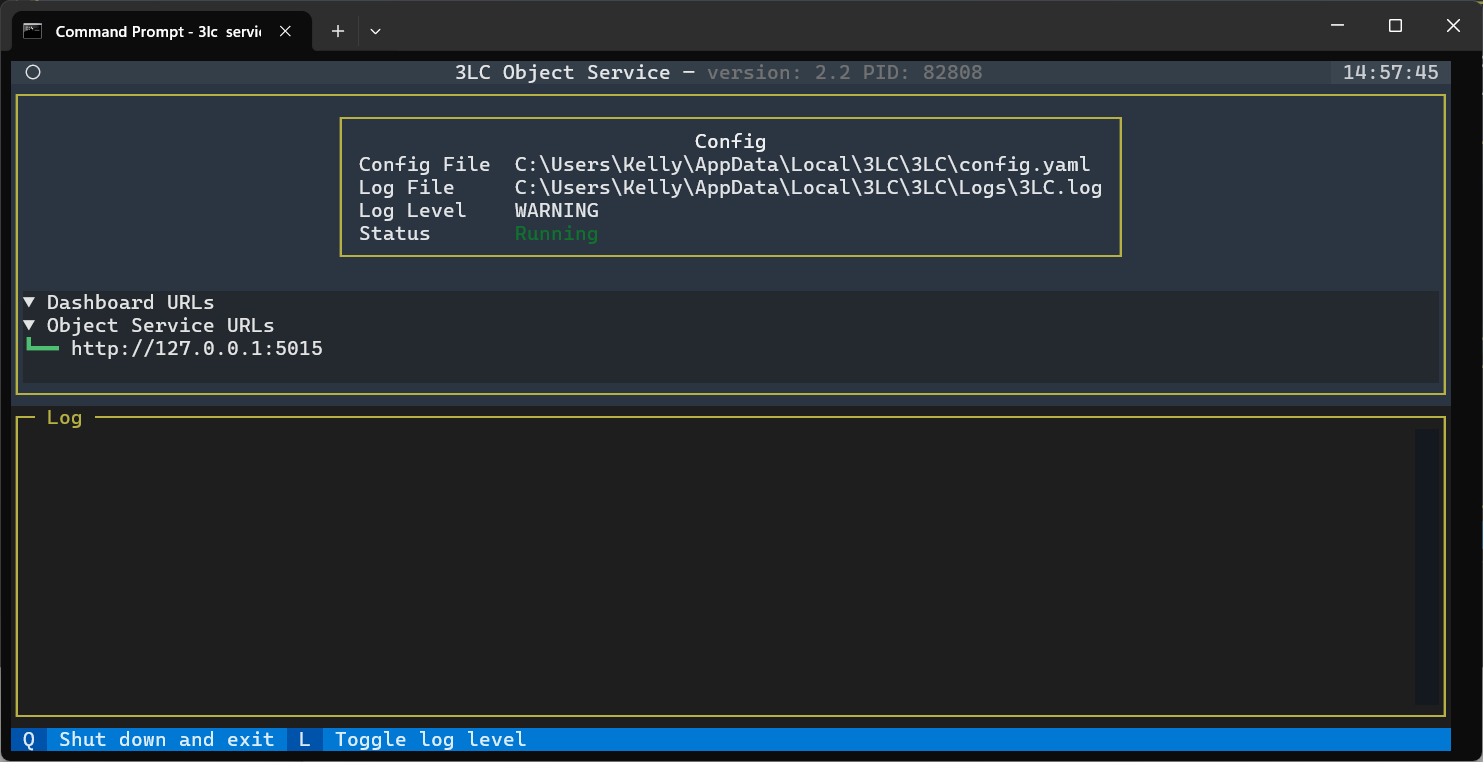
Task: Click the Config heading in the box
Action: click(x=730, y=141)
